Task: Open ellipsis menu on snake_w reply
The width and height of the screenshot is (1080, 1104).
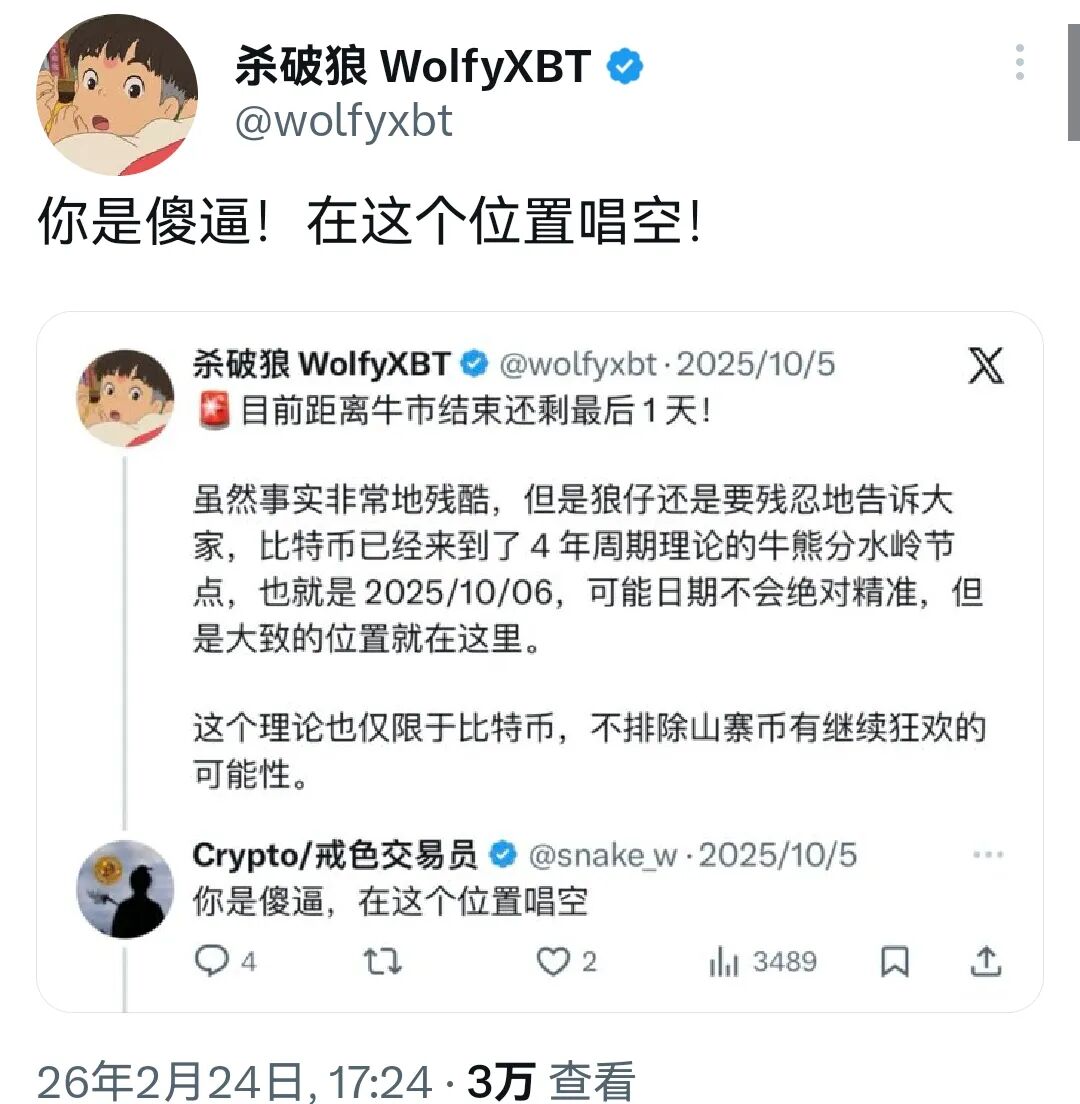Action: tap(988, 855)
